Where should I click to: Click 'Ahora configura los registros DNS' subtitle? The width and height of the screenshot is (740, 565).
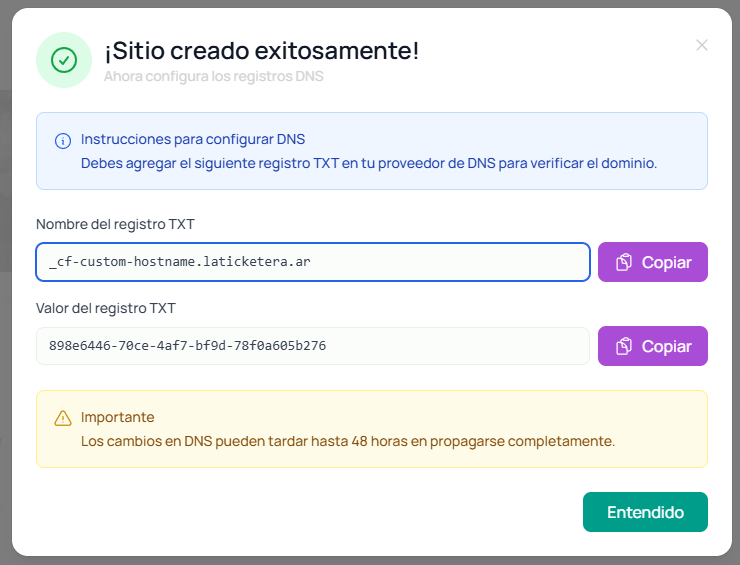point(214,76)
